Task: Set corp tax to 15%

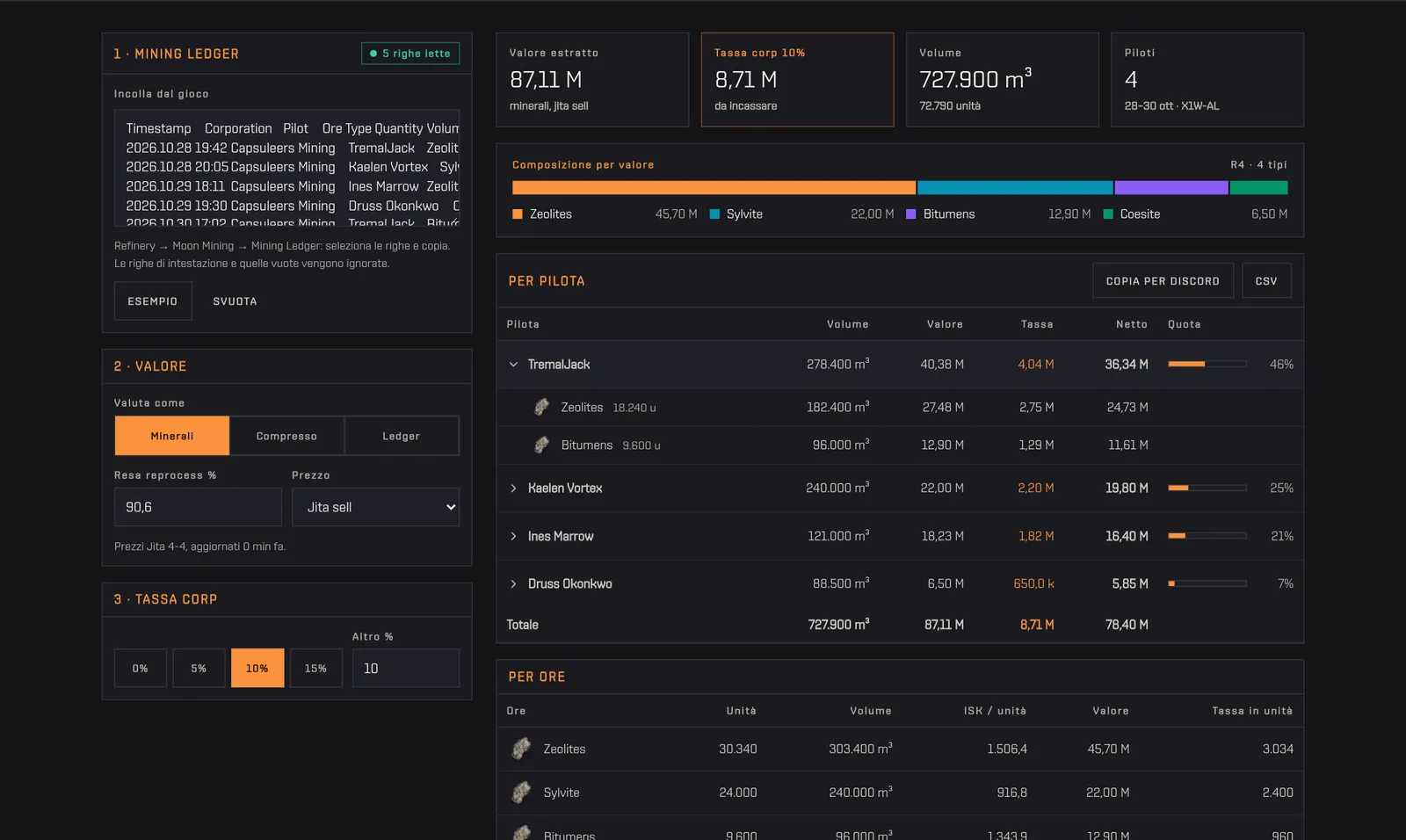Action: click(x=315, y=668)
